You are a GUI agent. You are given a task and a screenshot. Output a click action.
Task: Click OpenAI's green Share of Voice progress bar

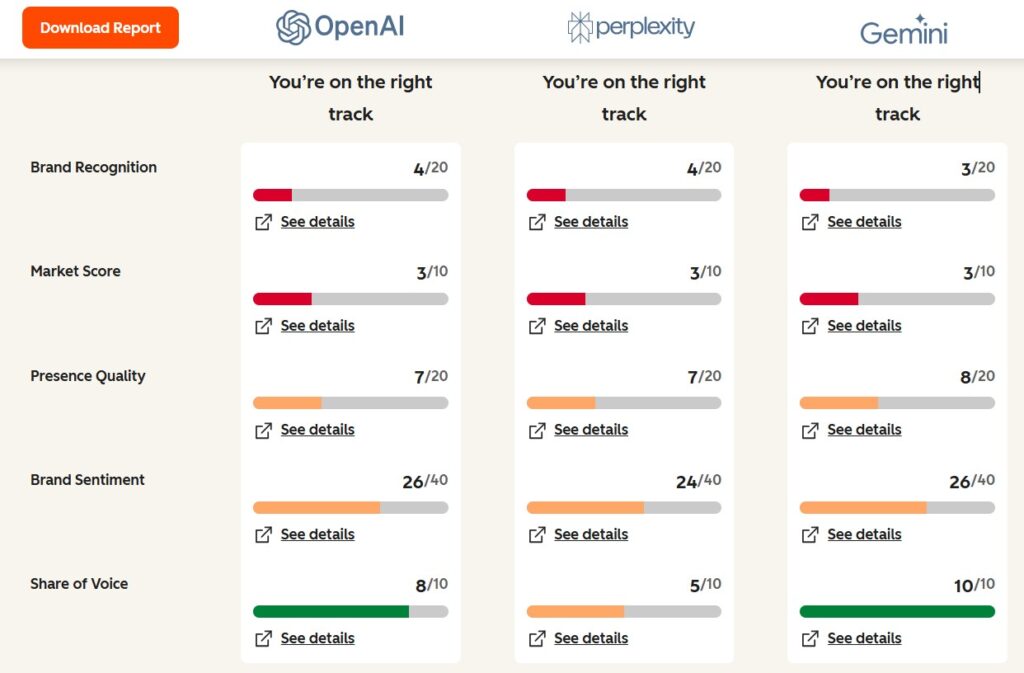coord(330,612)
